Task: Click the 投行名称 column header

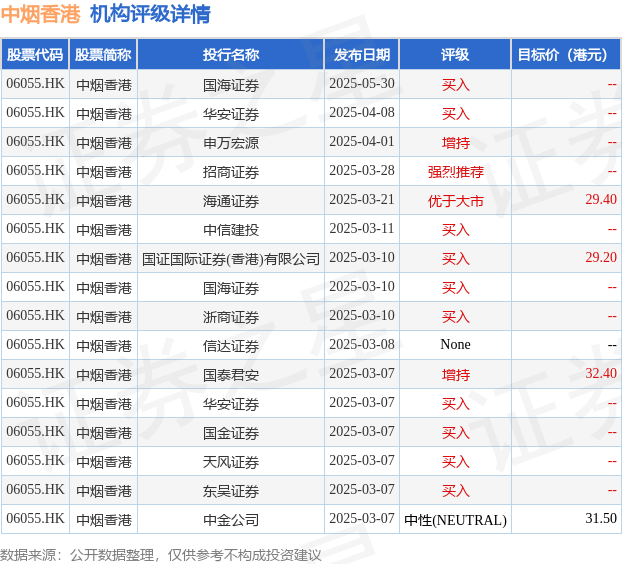Action: click(231, 54)
